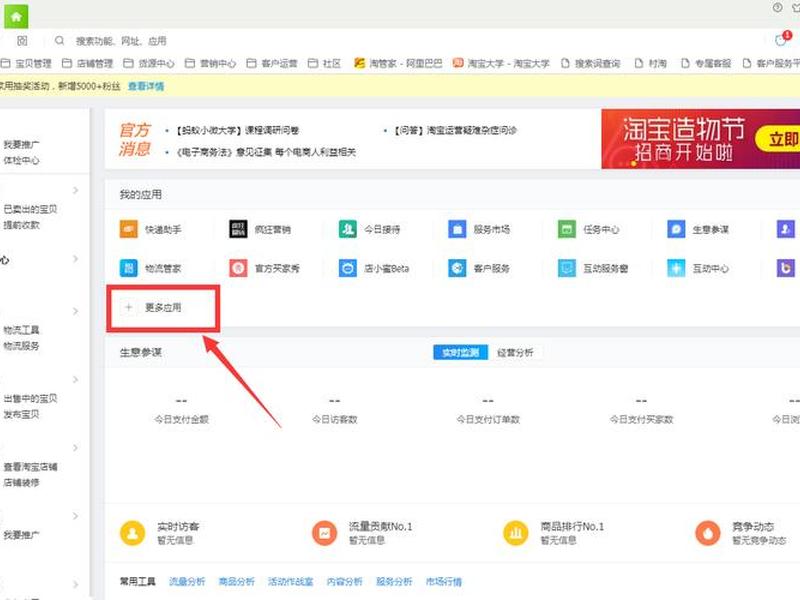Click the 淘宝大学 bookmark icon

458,63
